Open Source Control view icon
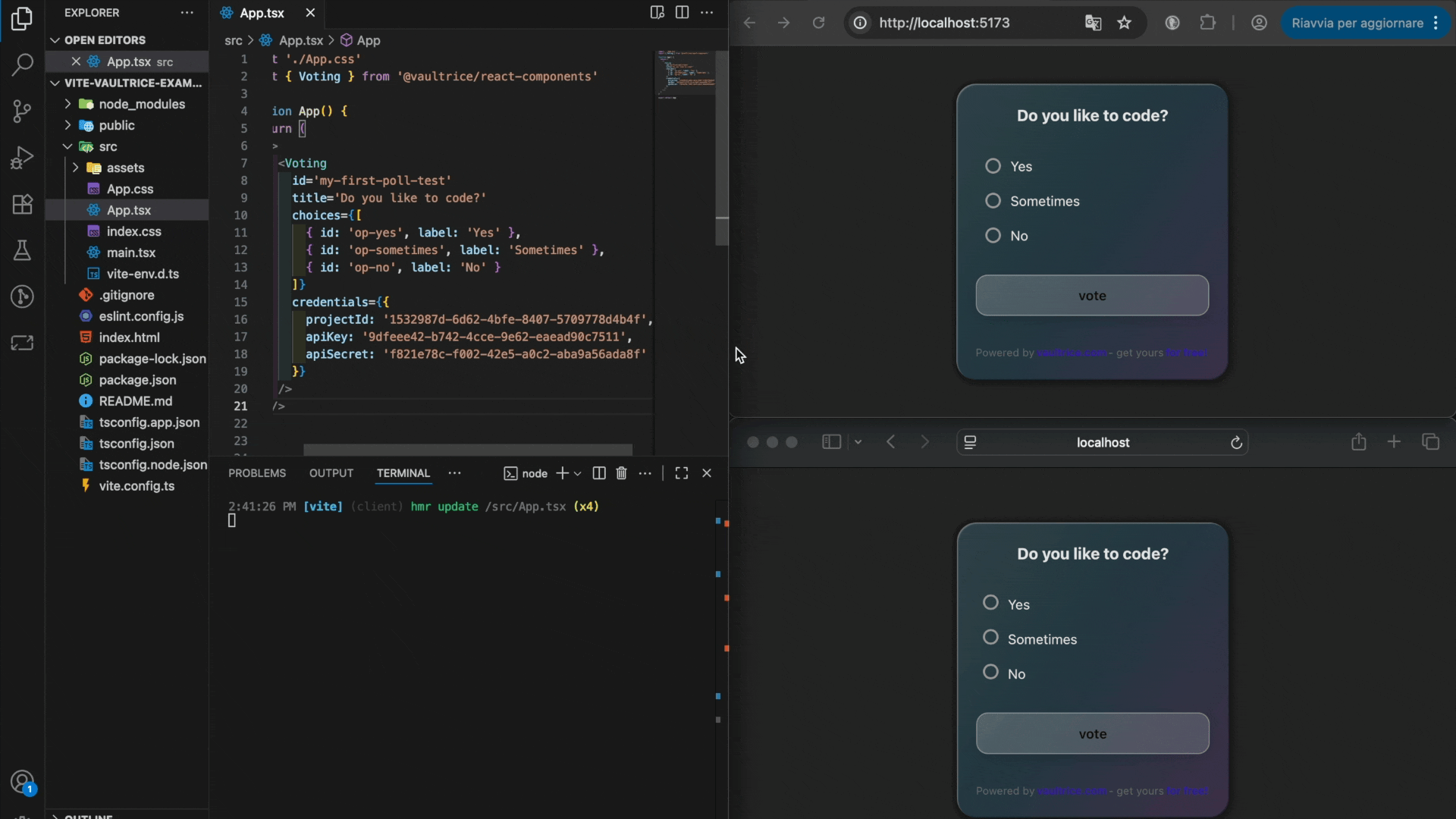Image resolution: width=1456 pixels, height=819 pixels. click(22, 111)
